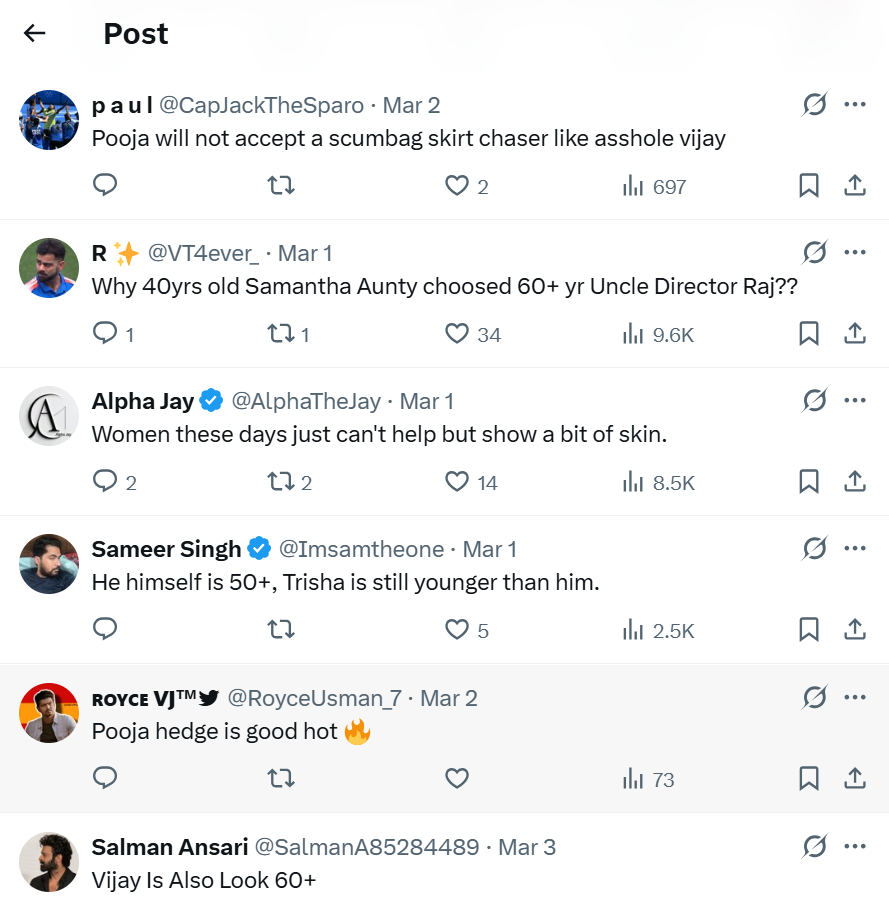Screen dimensions: 889x898
Task: Go back using the arrow icon
Action: point(35,33)
